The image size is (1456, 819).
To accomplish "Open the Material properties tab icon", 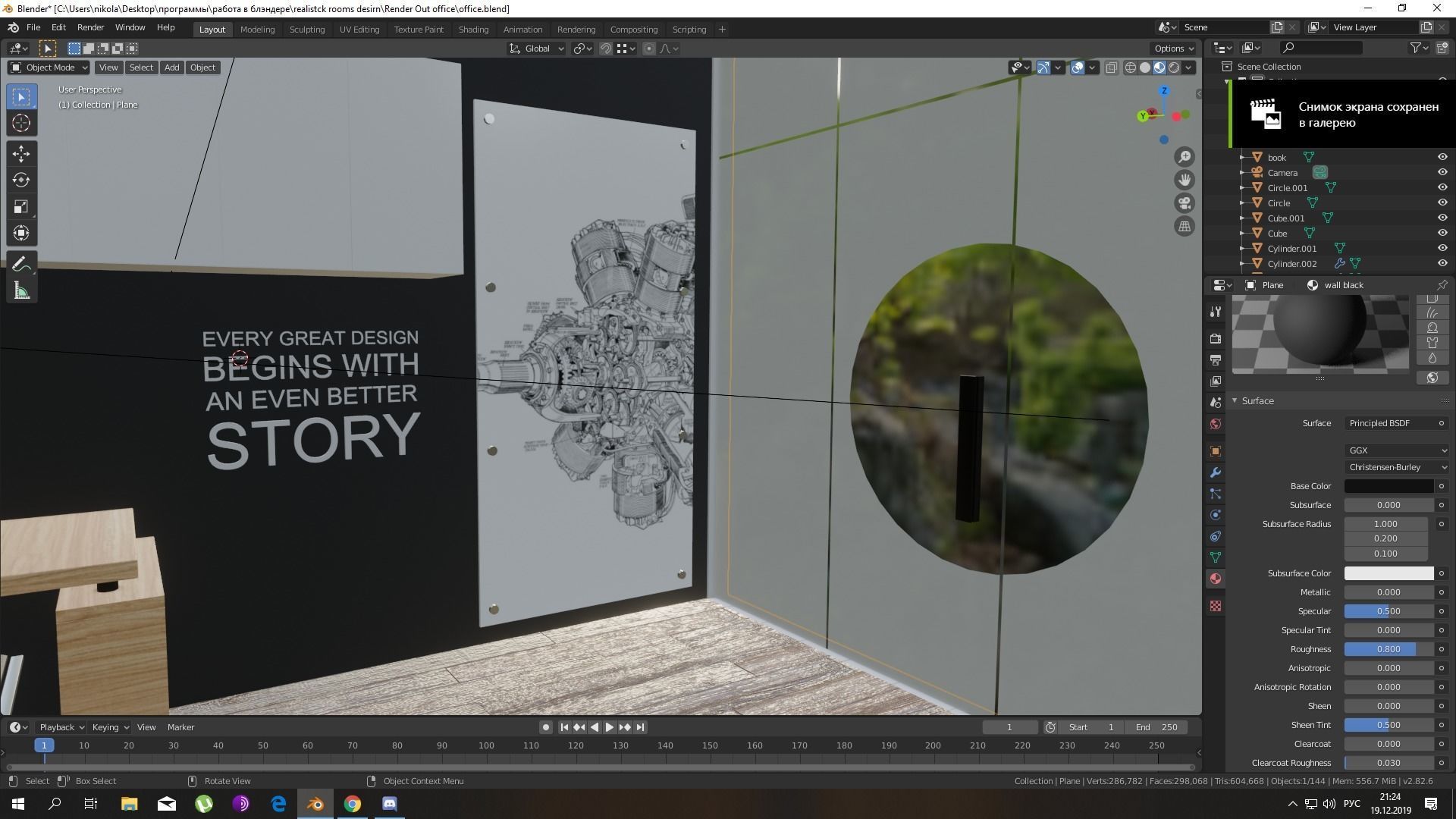I will pyautogui.click(x=1216, y=579).
